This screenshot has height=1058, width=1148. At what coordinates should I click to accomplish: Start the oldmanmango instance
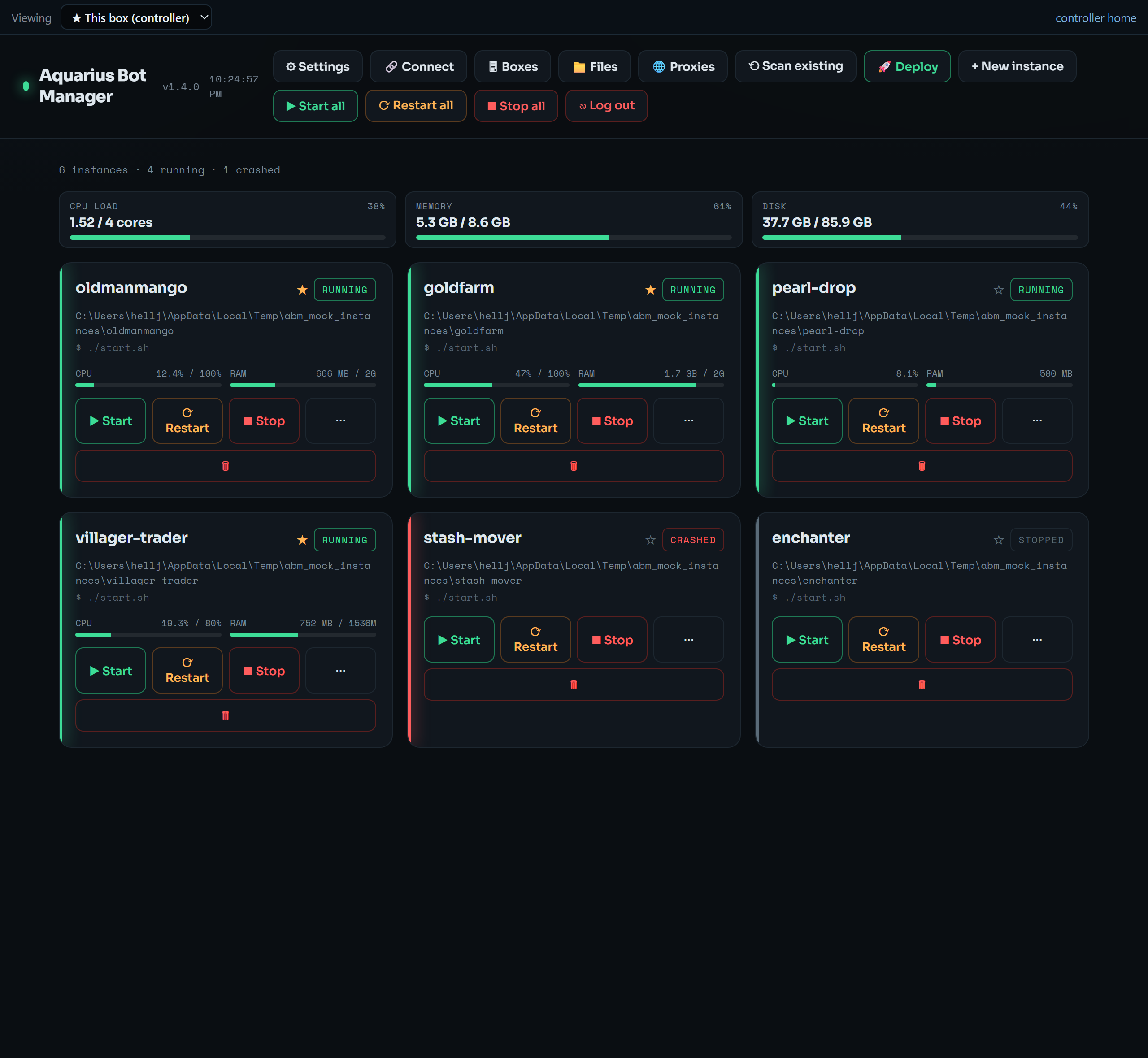click(110, 421)
